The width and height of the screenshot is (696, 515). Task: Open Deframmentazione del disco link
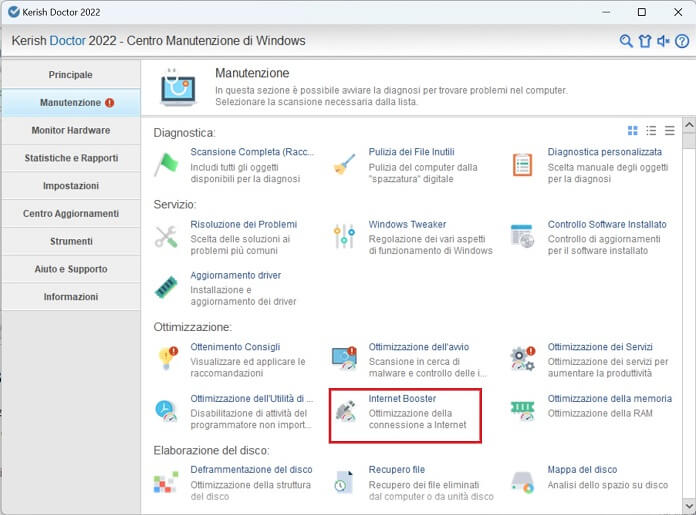[251, 470]
